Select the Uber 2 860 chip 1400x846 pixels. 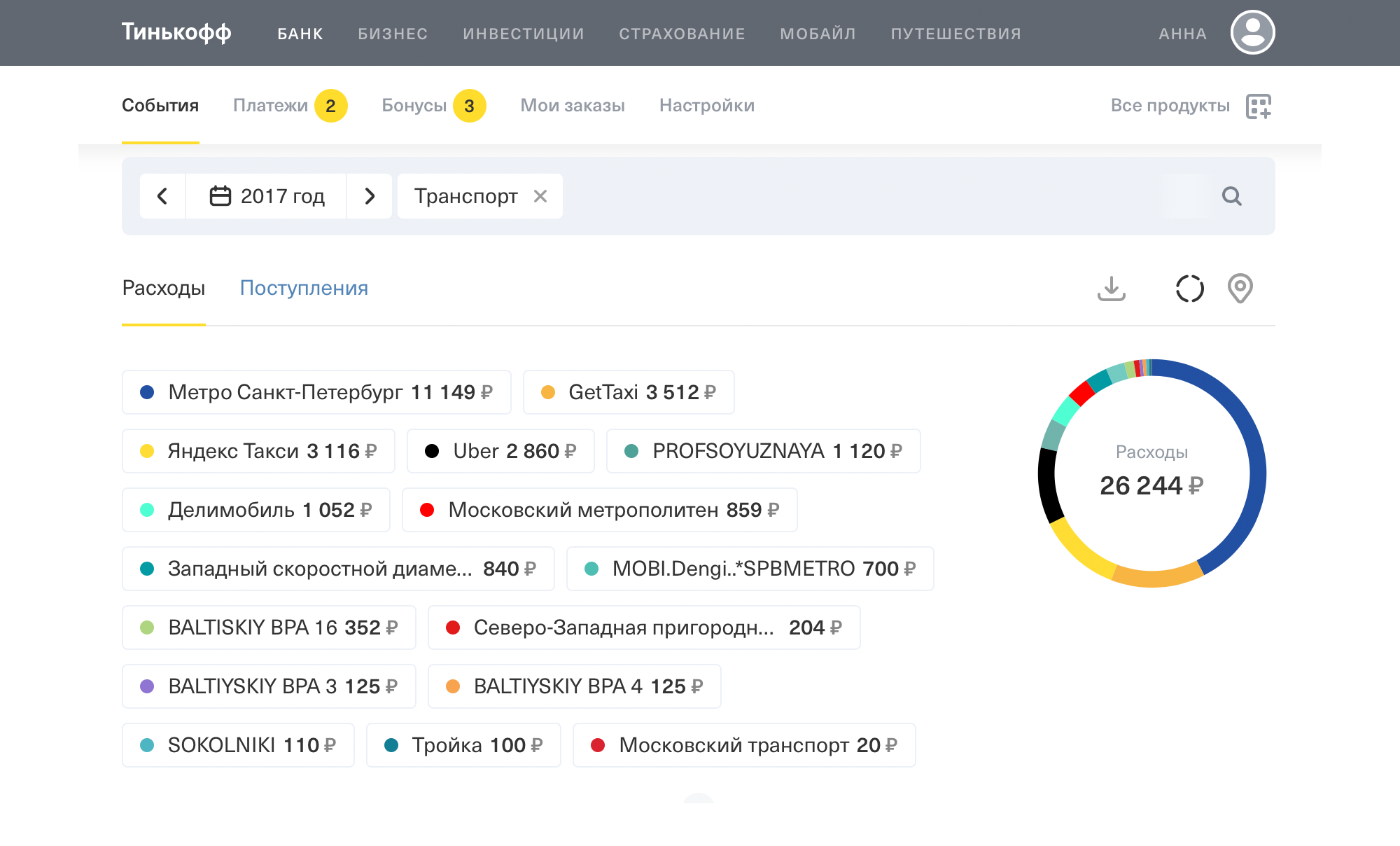500,451
